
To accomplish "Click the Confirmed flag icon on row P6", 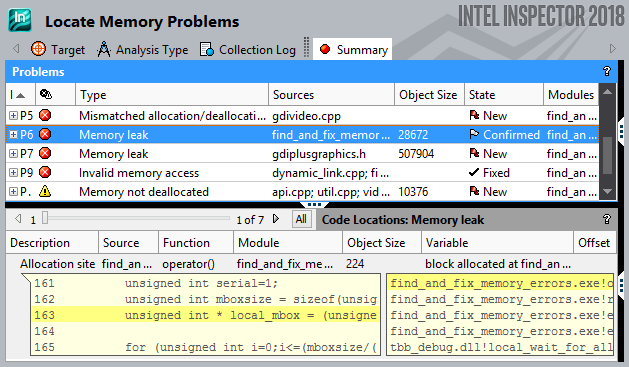I will tap(474, 134).
